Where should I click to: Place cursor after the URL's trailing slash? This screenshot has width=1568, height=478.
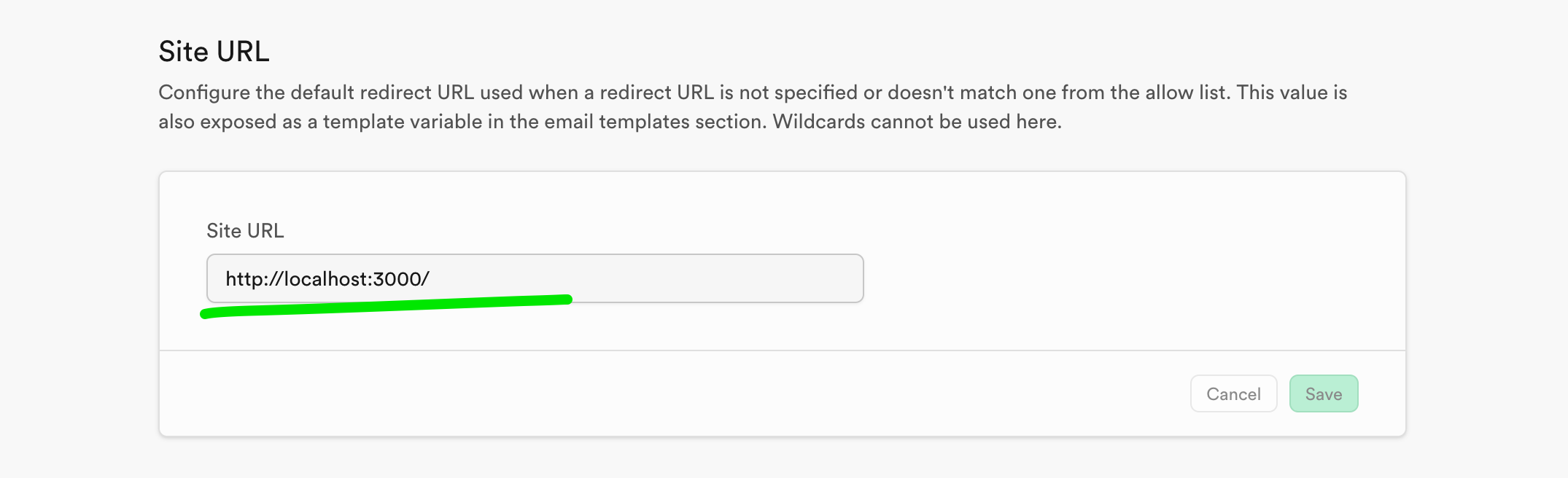(x=430, y=279)
